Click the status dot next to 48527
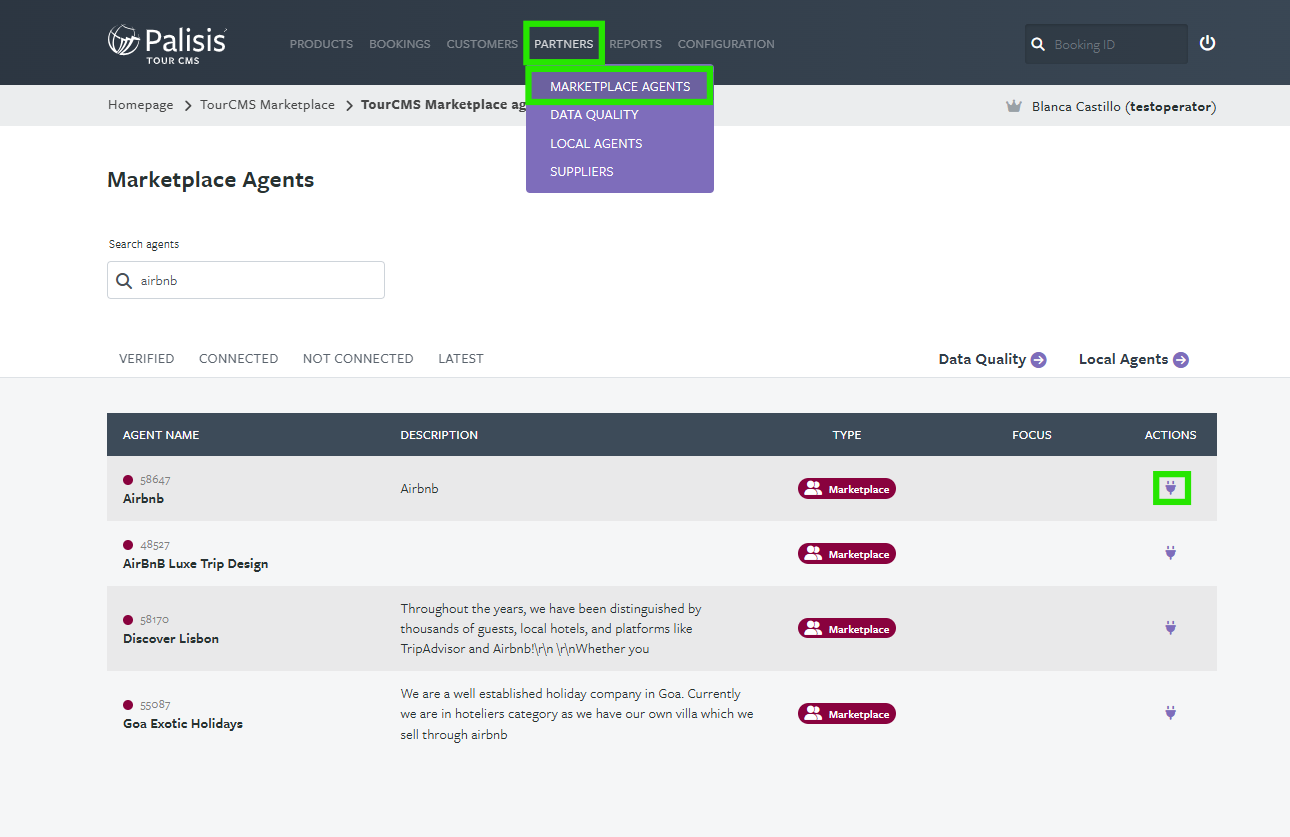The height and width of the screenshot is (837, 1290). pos(128,545)
